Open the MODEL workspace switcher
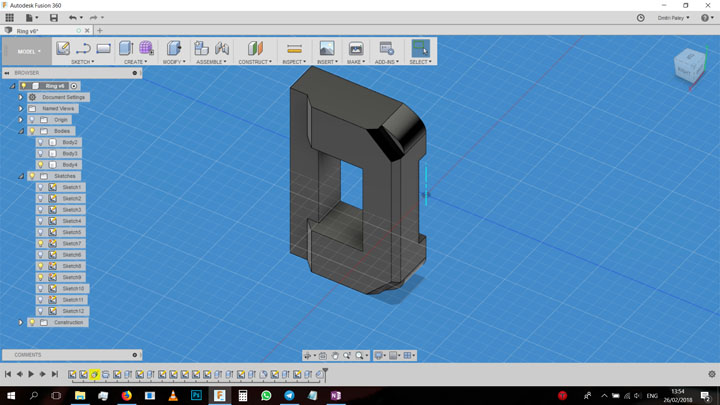This screenshot has width=720, height=405. 28,51
